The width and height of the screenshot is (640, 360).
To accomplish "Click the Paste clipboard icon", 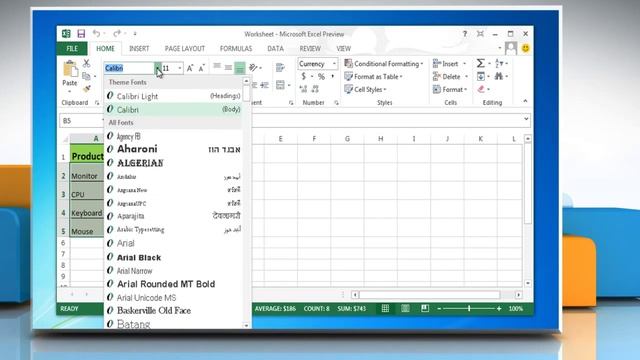I will tap(70, 69).
